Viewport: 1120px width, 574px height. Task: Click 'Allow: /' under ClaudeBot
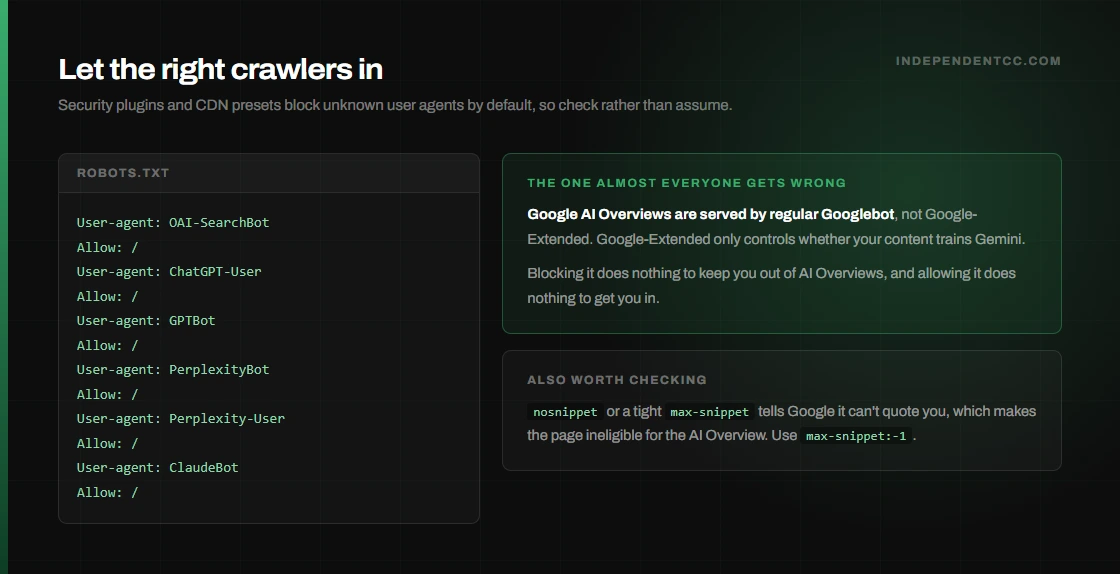click(107, 493)
